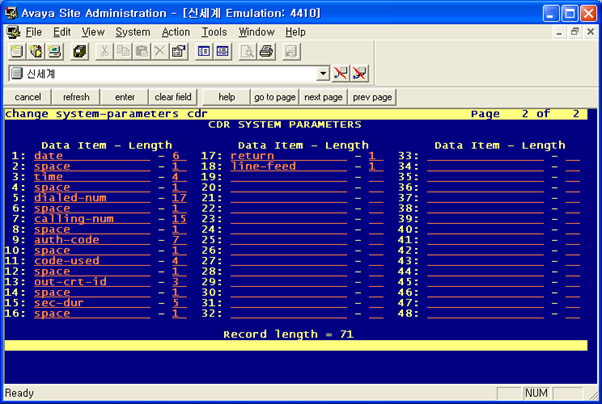Open the File menu
Screen dimensions: 602x404
[33, 32]
